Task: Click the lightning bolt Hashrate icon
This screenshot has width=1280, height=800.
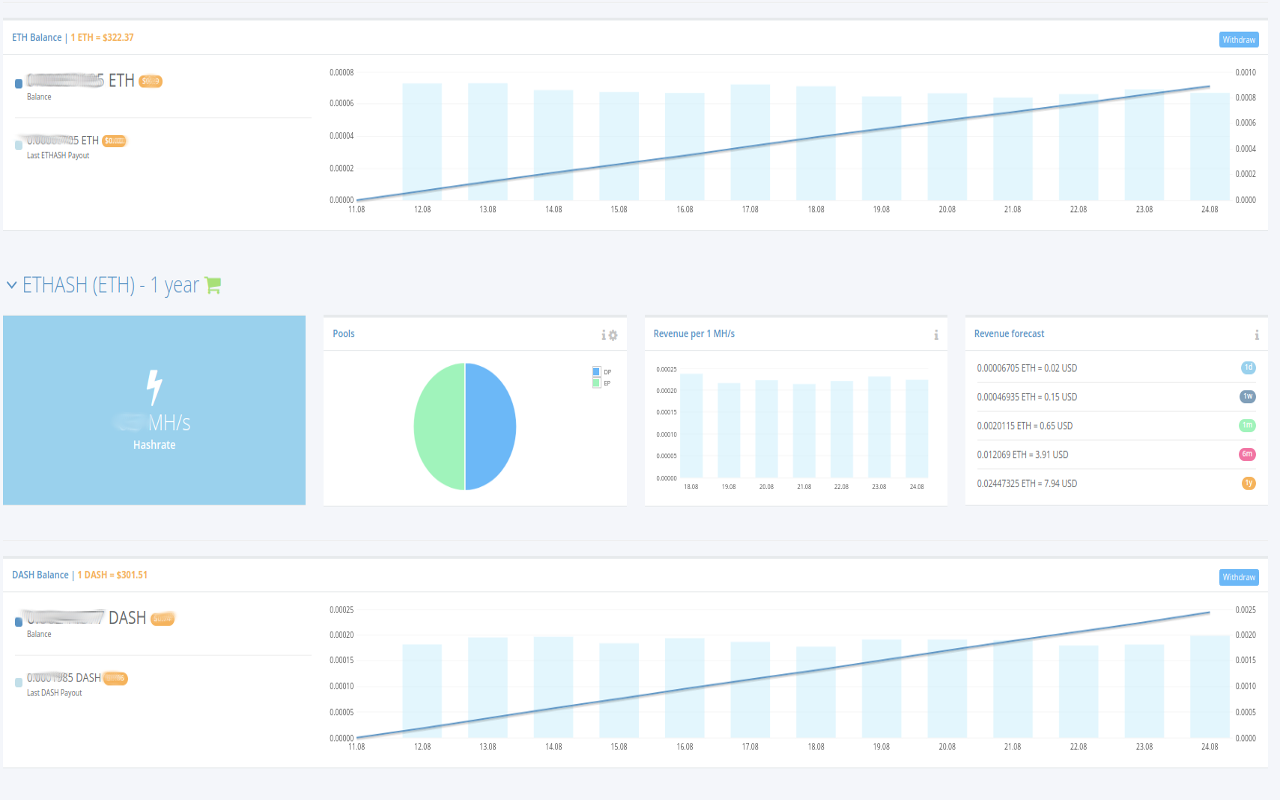Action: (154, 388)
